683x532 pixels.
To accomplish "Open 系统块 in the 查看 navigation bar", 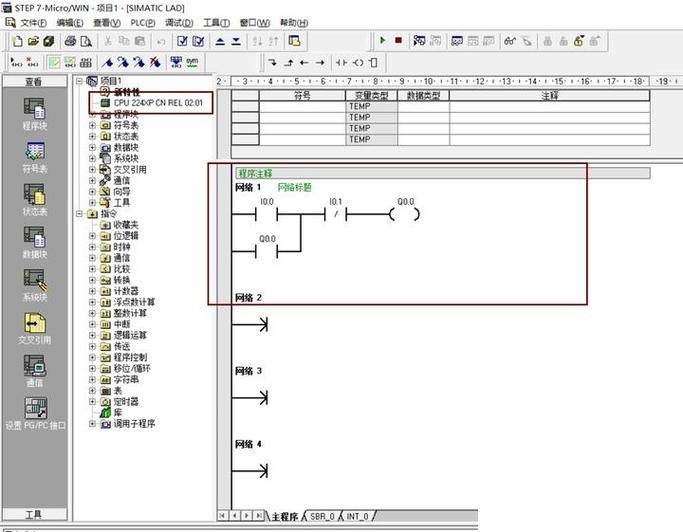I will pyautogui.click(x=34, y=286).
